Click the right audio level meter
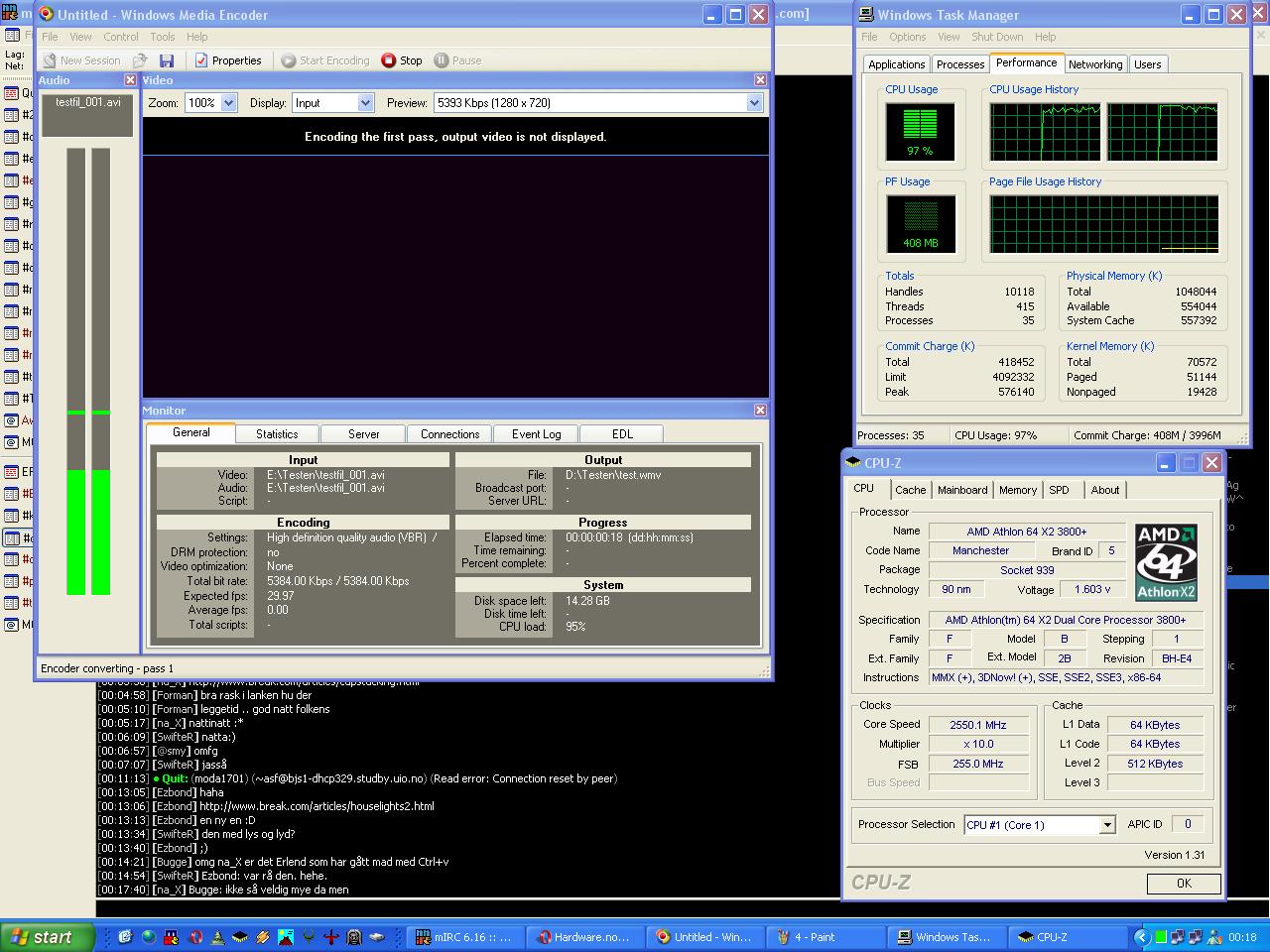This screenshot has height=952, width=1270. pyautogui.click(x=100, y=372)
